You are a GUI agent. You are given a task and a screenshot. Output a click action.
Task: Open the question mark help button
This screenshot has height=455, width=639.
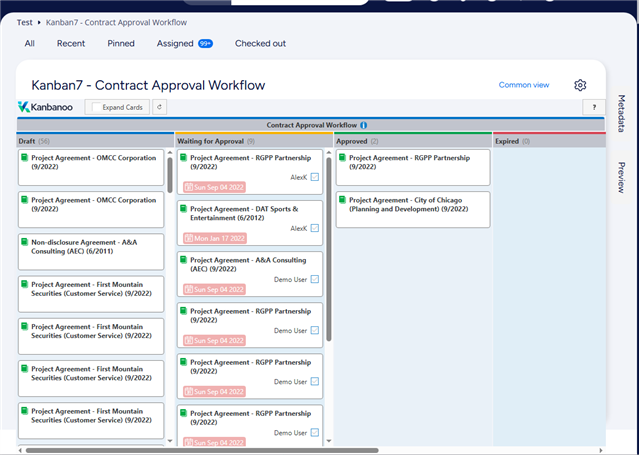[x=594, y=108]
